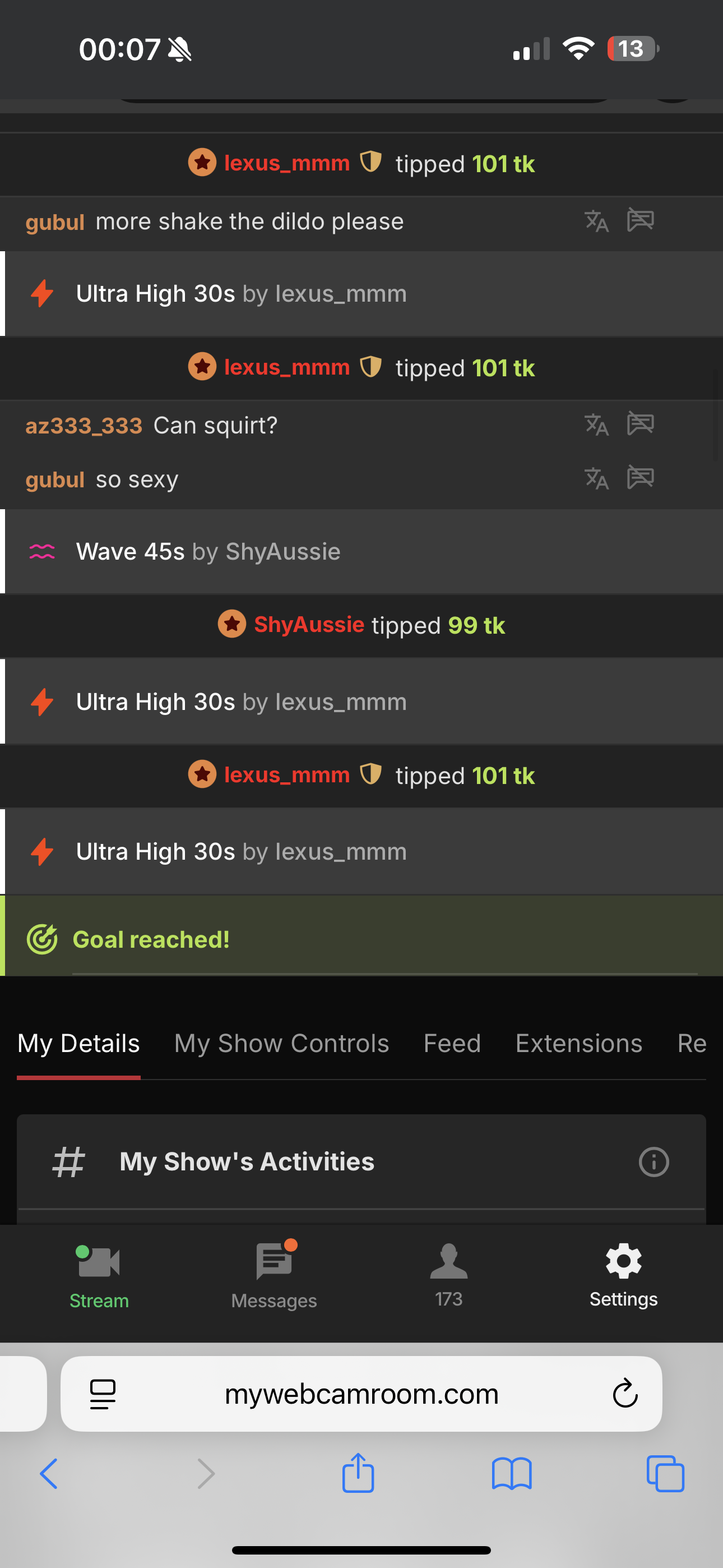Viewport: 723px width, 1568px height.
Task: Switch to My Show Controls tab
Action: pos(281,1044)
